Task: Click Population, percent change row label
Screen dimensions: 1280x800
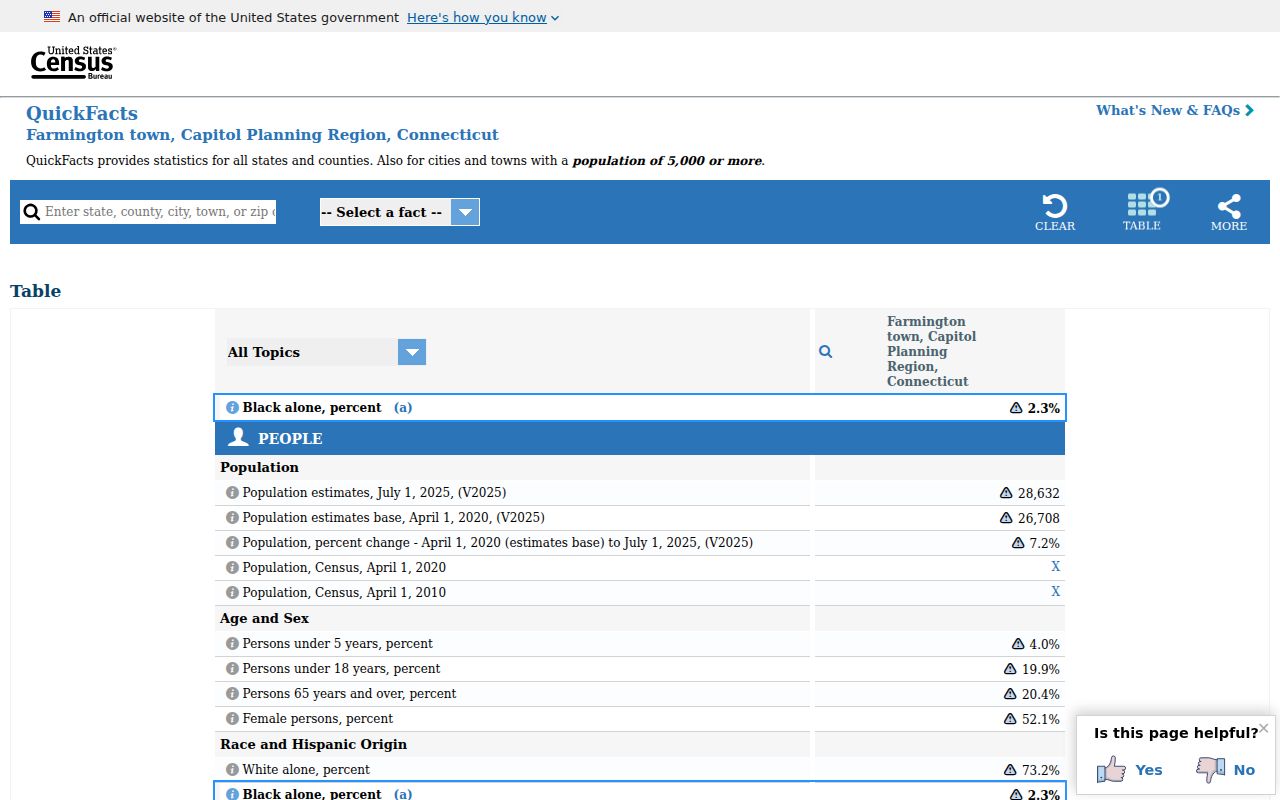Action: pyautogui.click(x=497, y=543)
